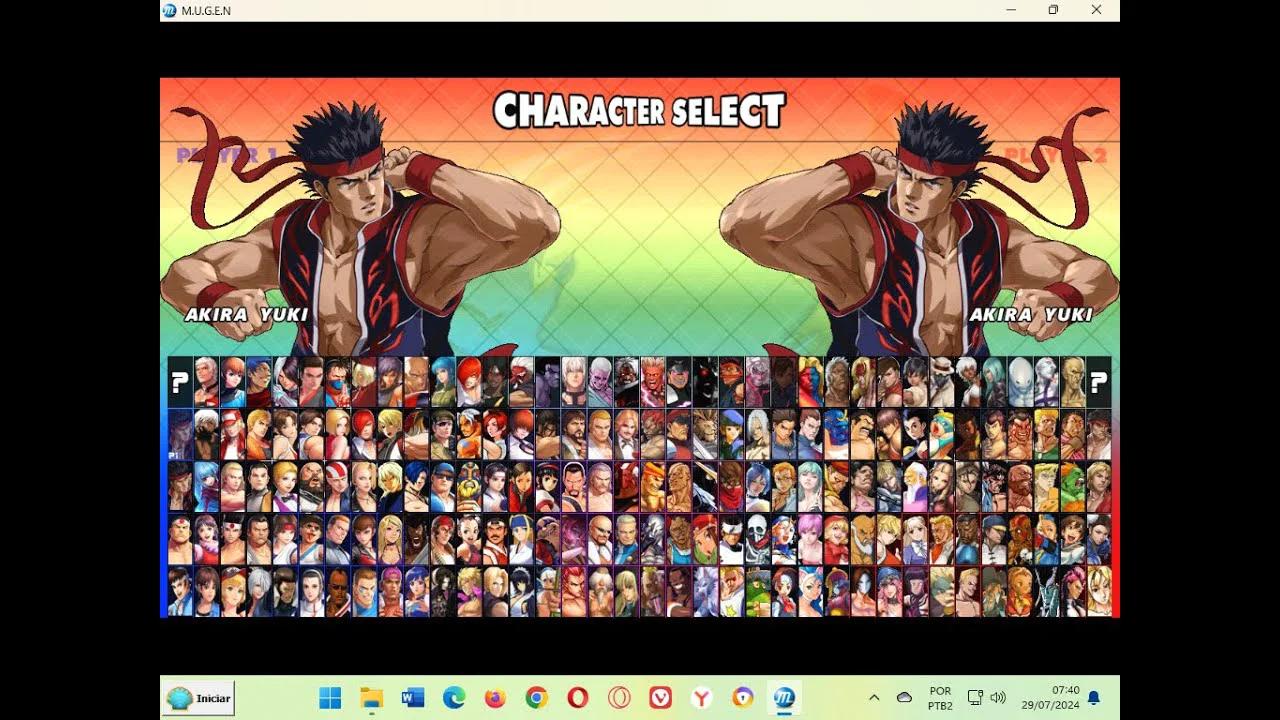The height and width of the screenshot is (720, 1280).
Task: Open Microsoft Edge
Action: pyautogui.click(x=453, y=698)
